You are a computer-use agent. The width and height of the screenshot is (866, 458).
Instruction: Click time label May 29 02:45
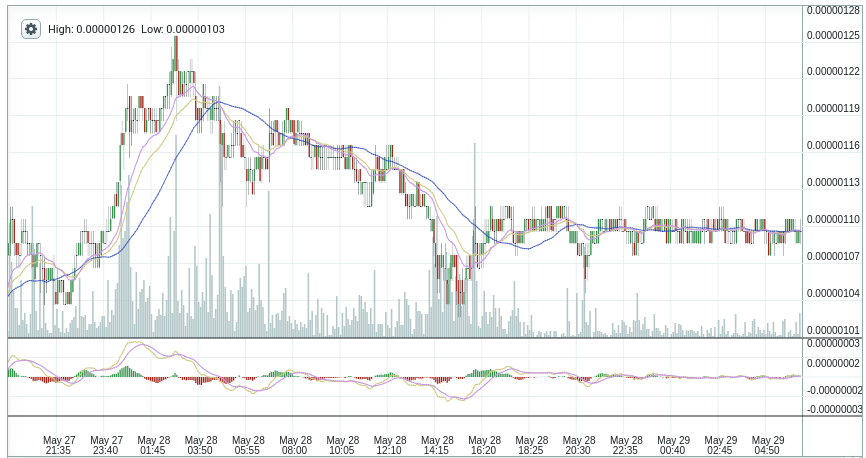[721, 445]
